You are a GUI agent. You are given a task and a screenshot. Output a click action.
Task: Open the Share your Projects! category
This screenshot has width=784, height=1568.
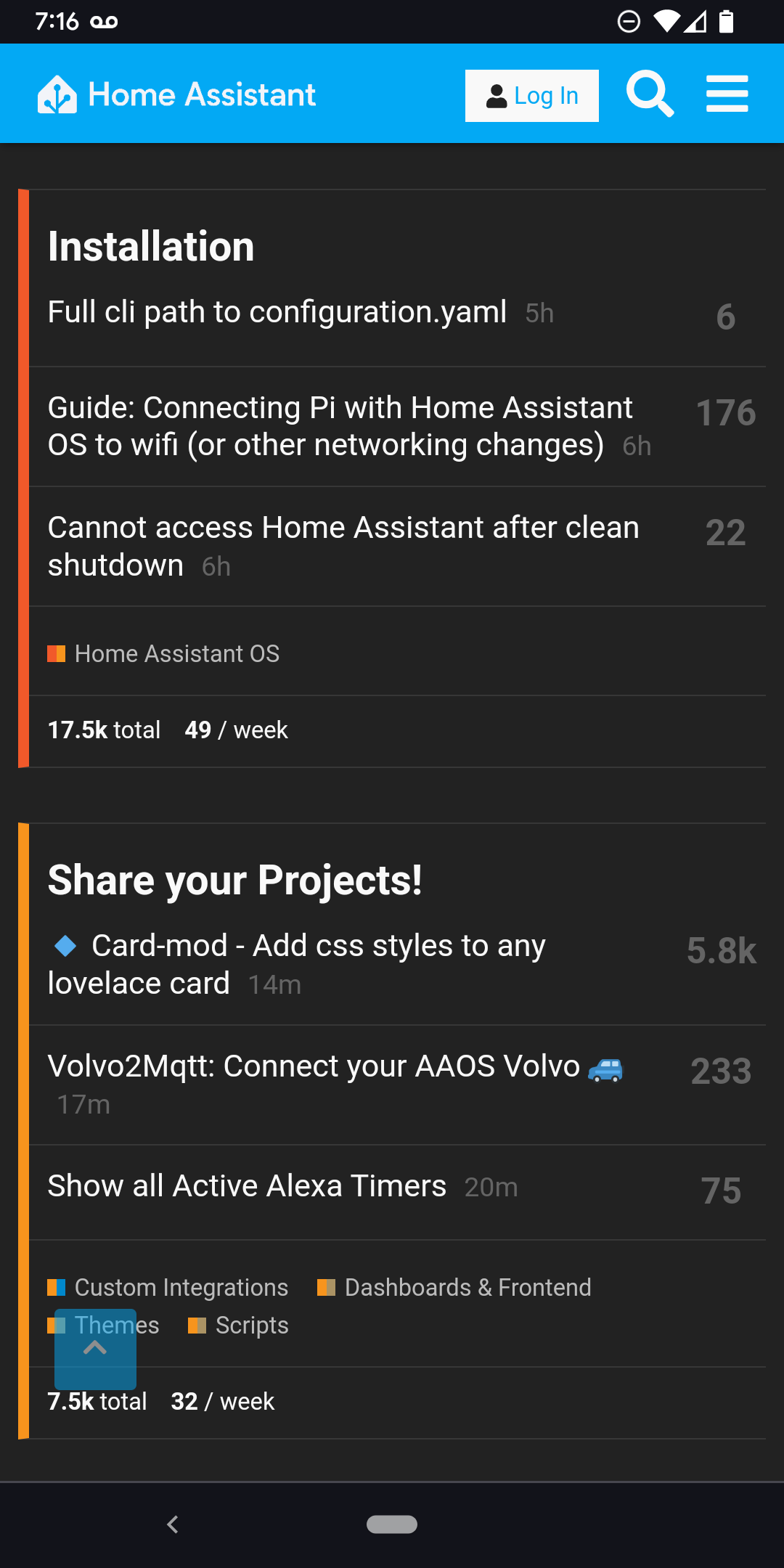pyautogui.click(x=234, y=880)
